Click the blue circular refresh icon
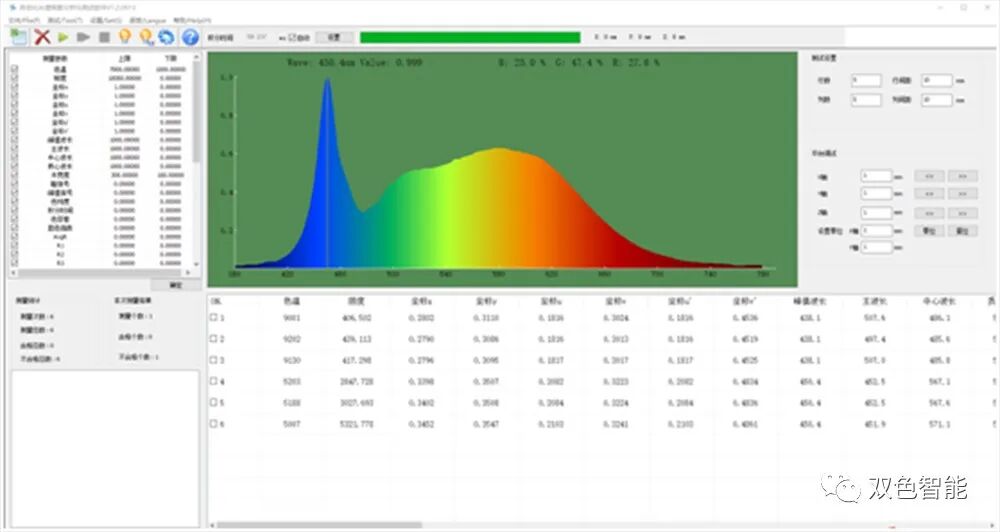The width and height of the screenshot is (1000, 532). tap(166, 37)
